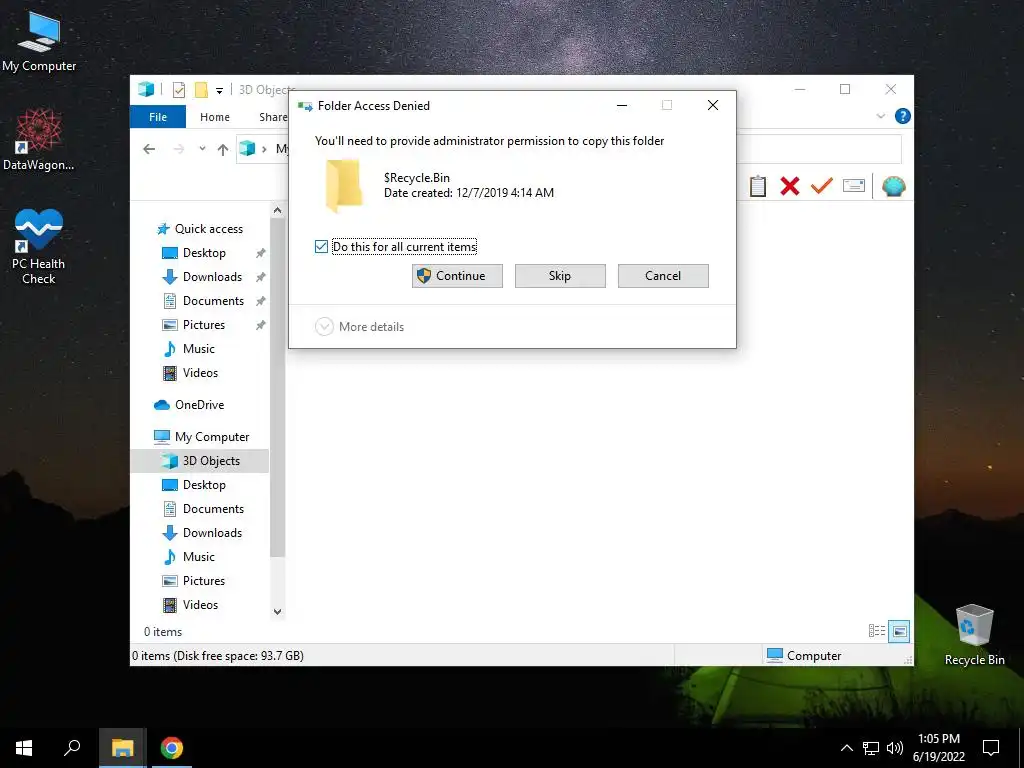Click the red X delete icon
1024x768 pixels.
[x=790, y=186]
